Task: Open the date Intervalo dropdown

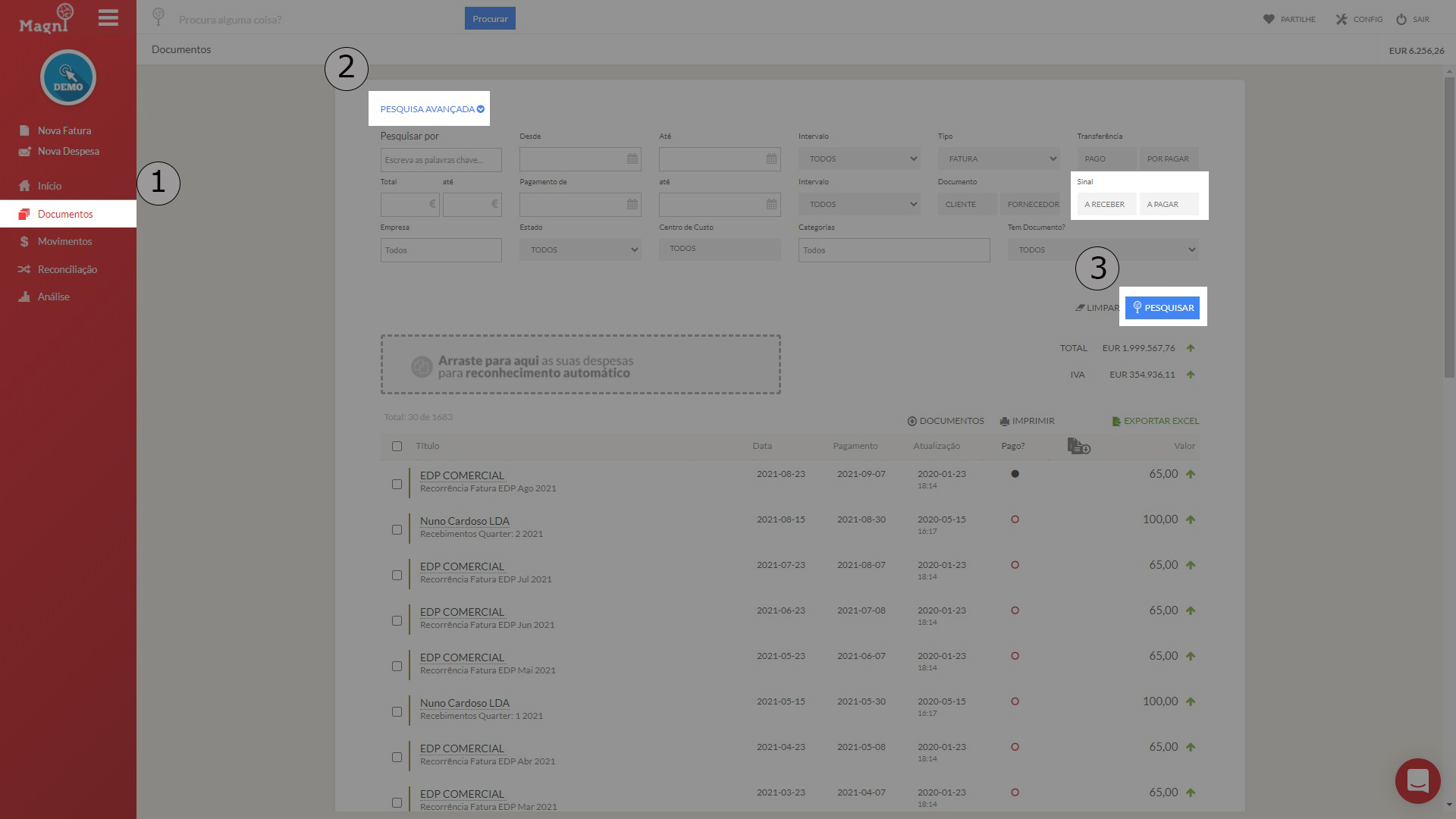Action: (859, 159)
